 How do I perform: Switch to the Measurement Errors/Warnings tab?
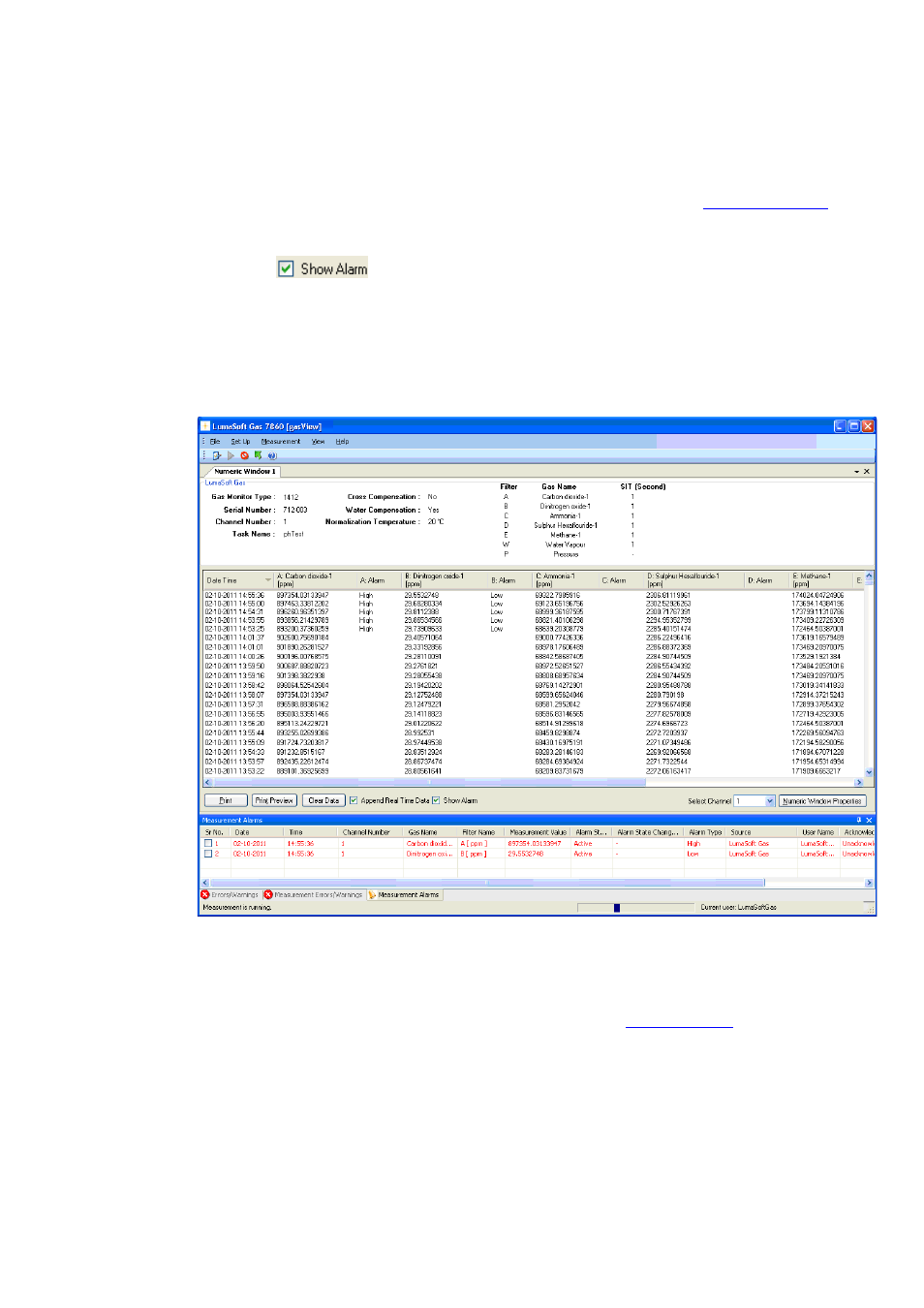click(x=313, y=895)
